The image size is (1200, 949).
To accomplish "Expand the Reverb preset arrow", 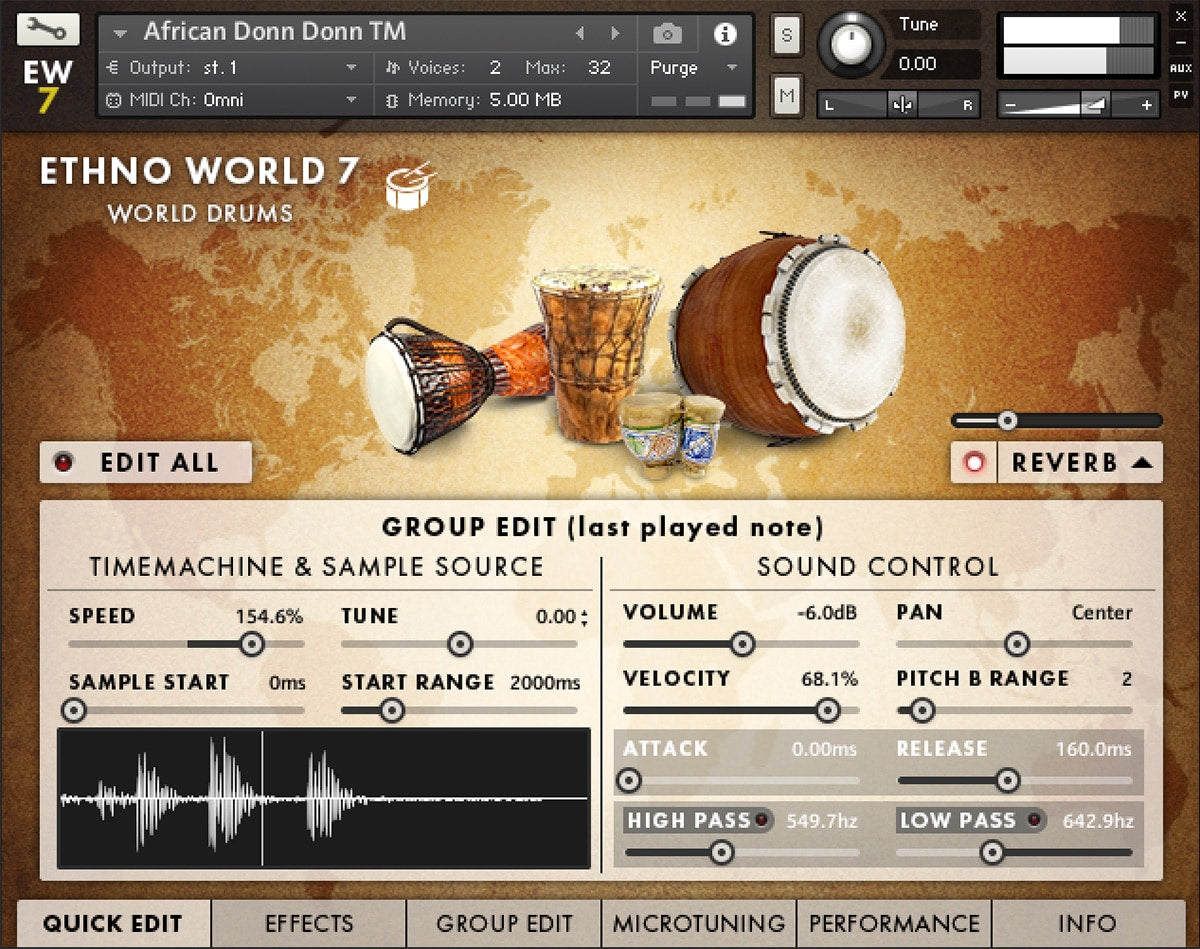I will 1143,463.
